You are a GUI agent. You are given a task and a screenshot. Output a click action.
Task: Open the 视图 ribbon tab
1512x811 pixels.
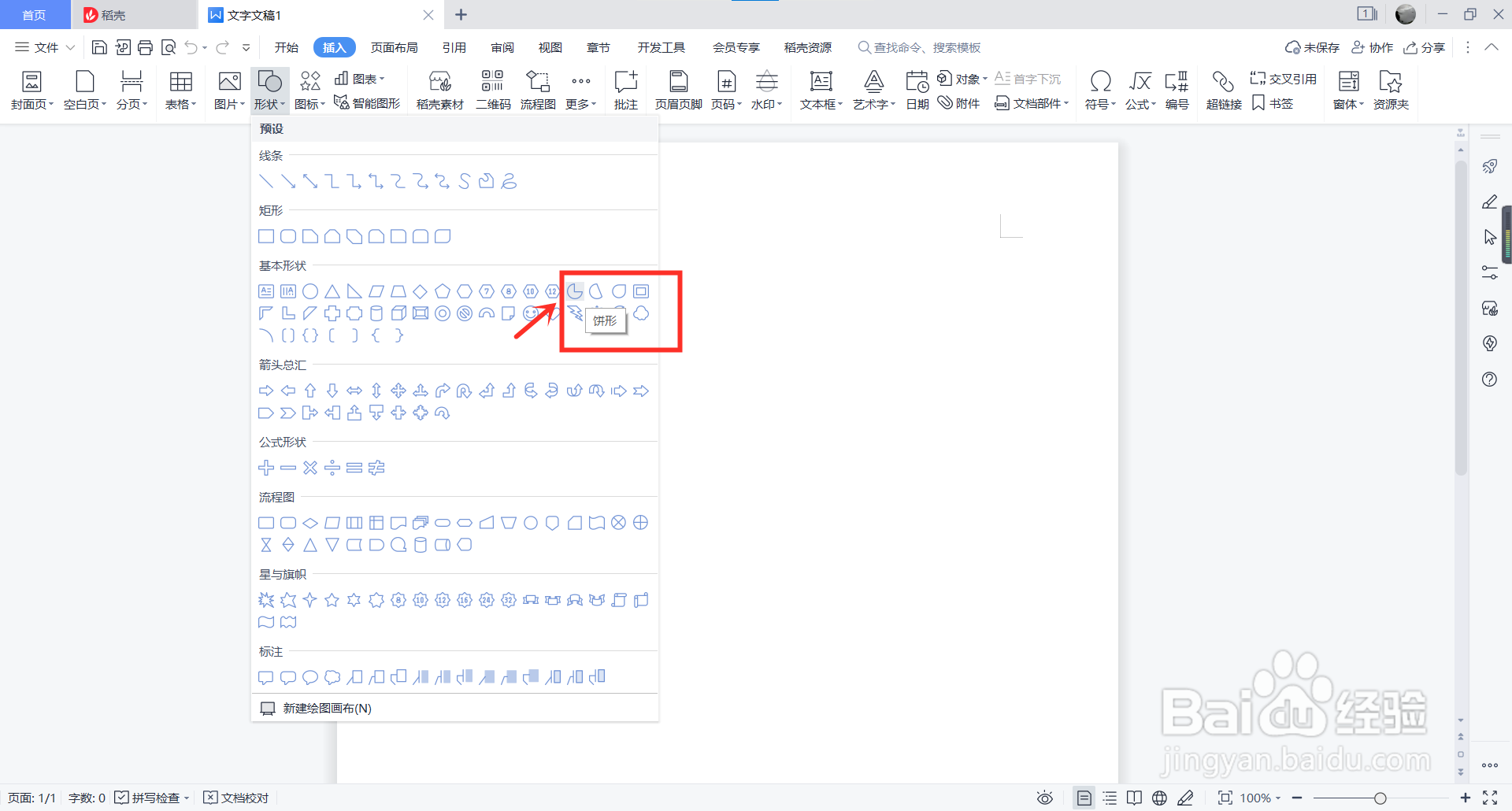point(550,47)
